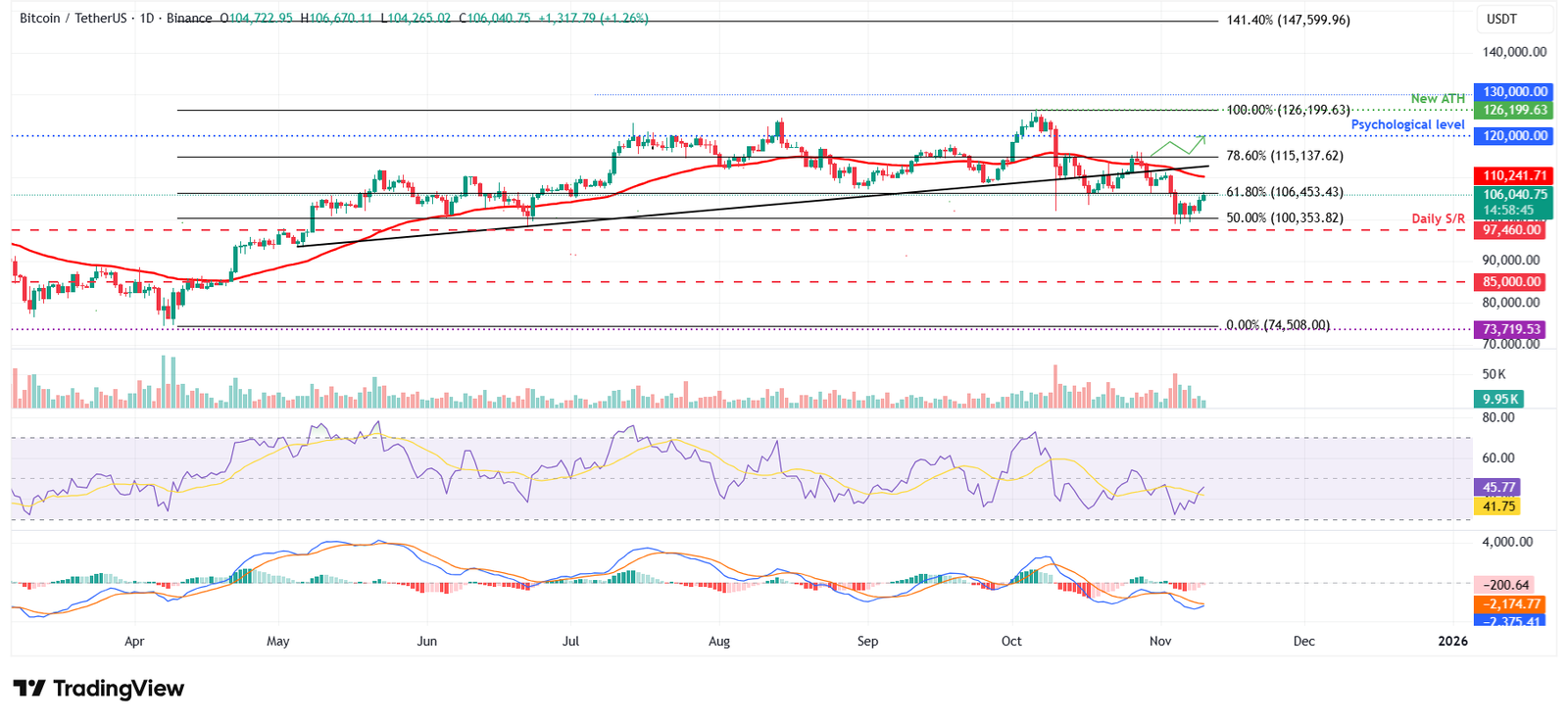Click the current price 106,040.75 label
The image size is (1568, 721).
pyautogui.click(x=1514, y=195)
